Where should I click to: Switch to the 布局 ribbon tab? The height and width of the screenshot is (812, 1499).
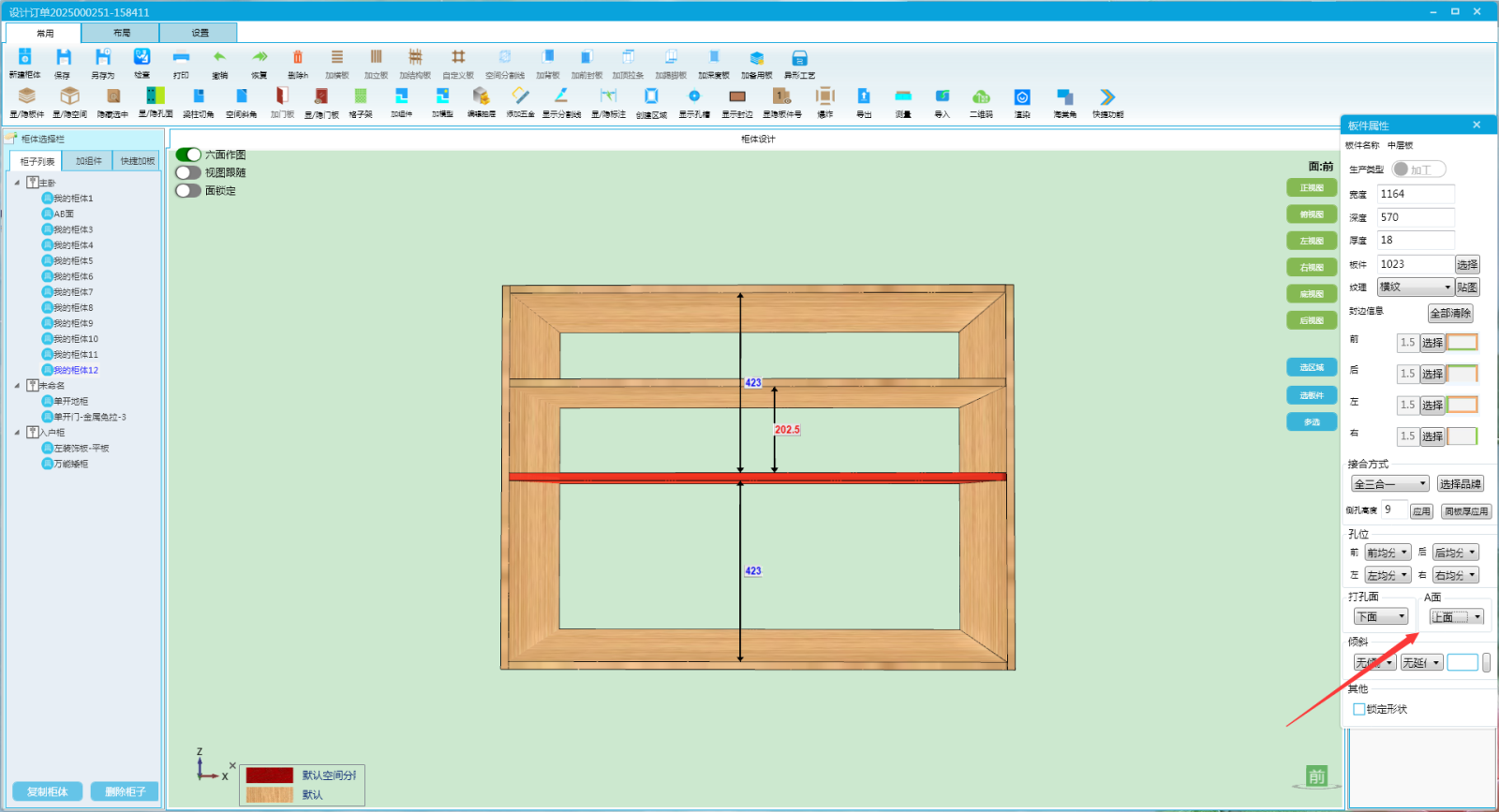pos(122,33)
